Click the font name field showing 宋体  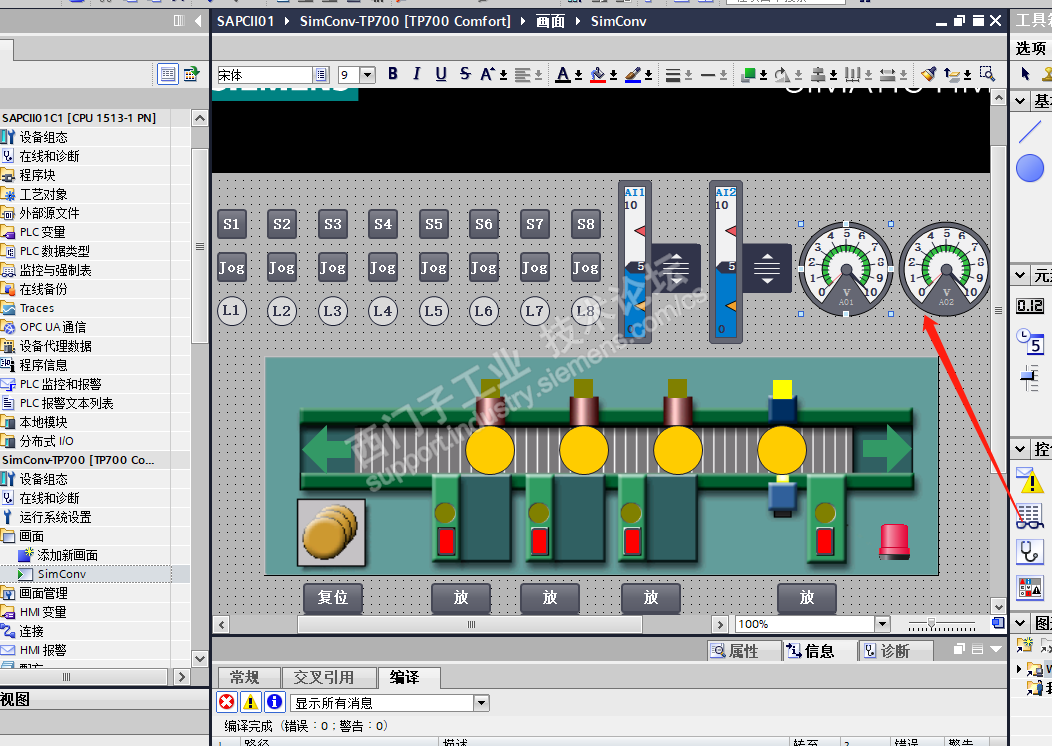pyautogui.click(x=265, y=74)
